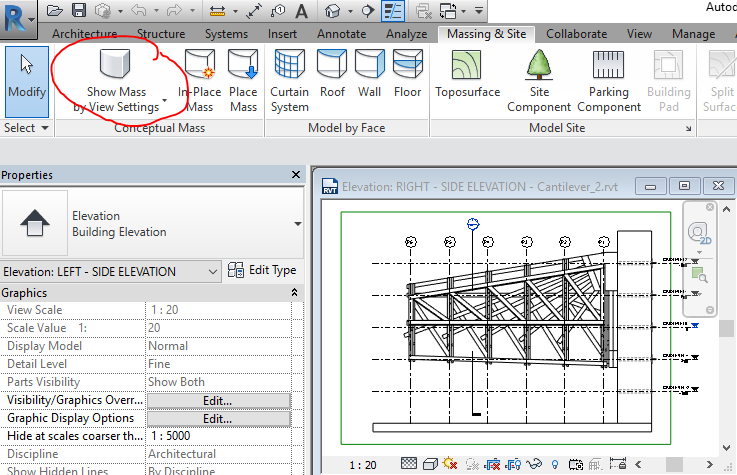Click the Open folder icon

point(55,10)
